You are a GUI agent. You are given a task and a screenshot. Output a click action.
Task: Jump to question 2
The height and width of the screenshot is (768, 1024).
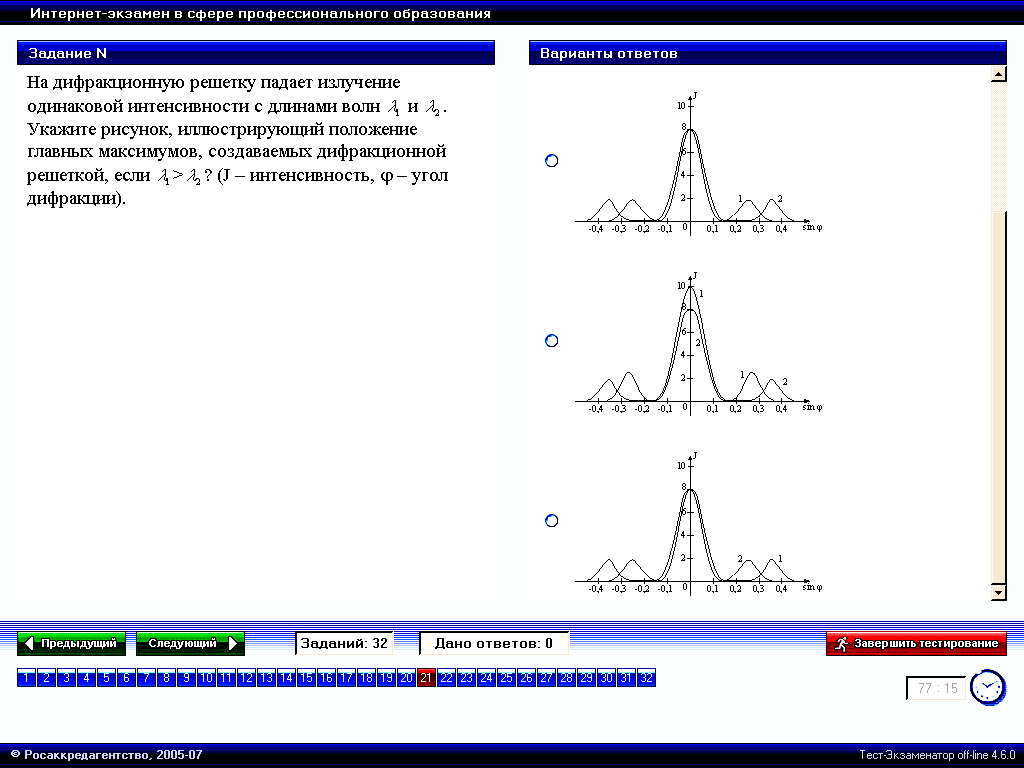[46, 678]
